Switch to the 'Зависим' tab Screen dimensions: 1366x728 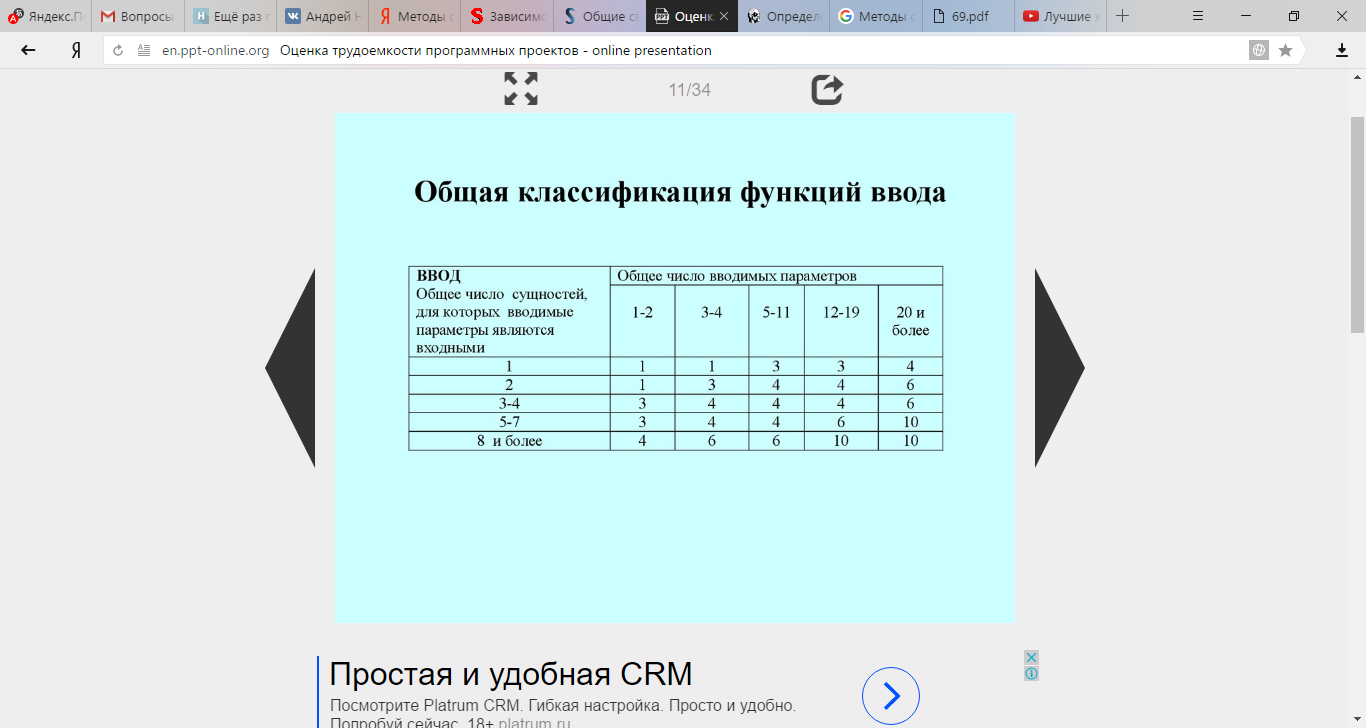(506, 16)
